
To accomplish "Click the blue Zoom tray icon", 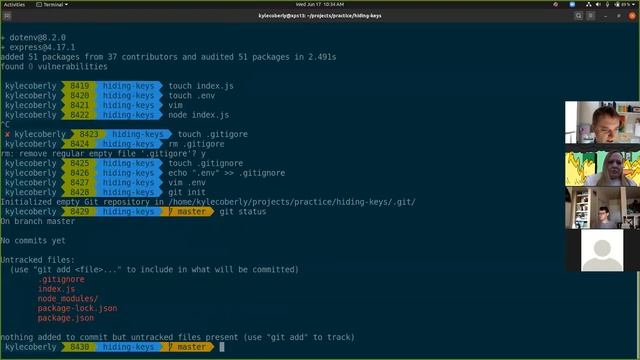I will (572, 4).
